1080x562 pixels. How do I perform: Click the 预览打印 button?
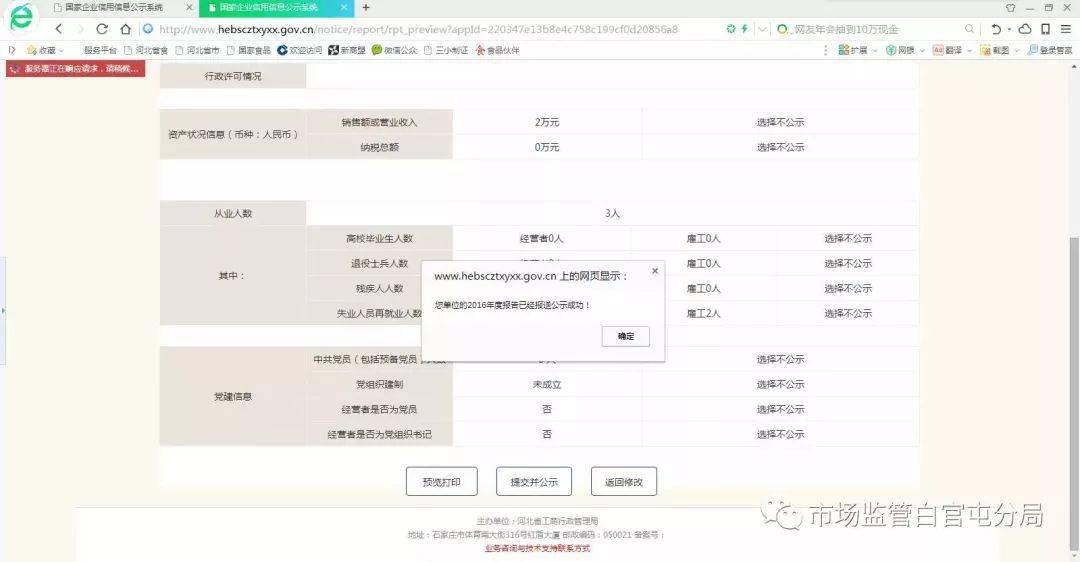[442, 481]
